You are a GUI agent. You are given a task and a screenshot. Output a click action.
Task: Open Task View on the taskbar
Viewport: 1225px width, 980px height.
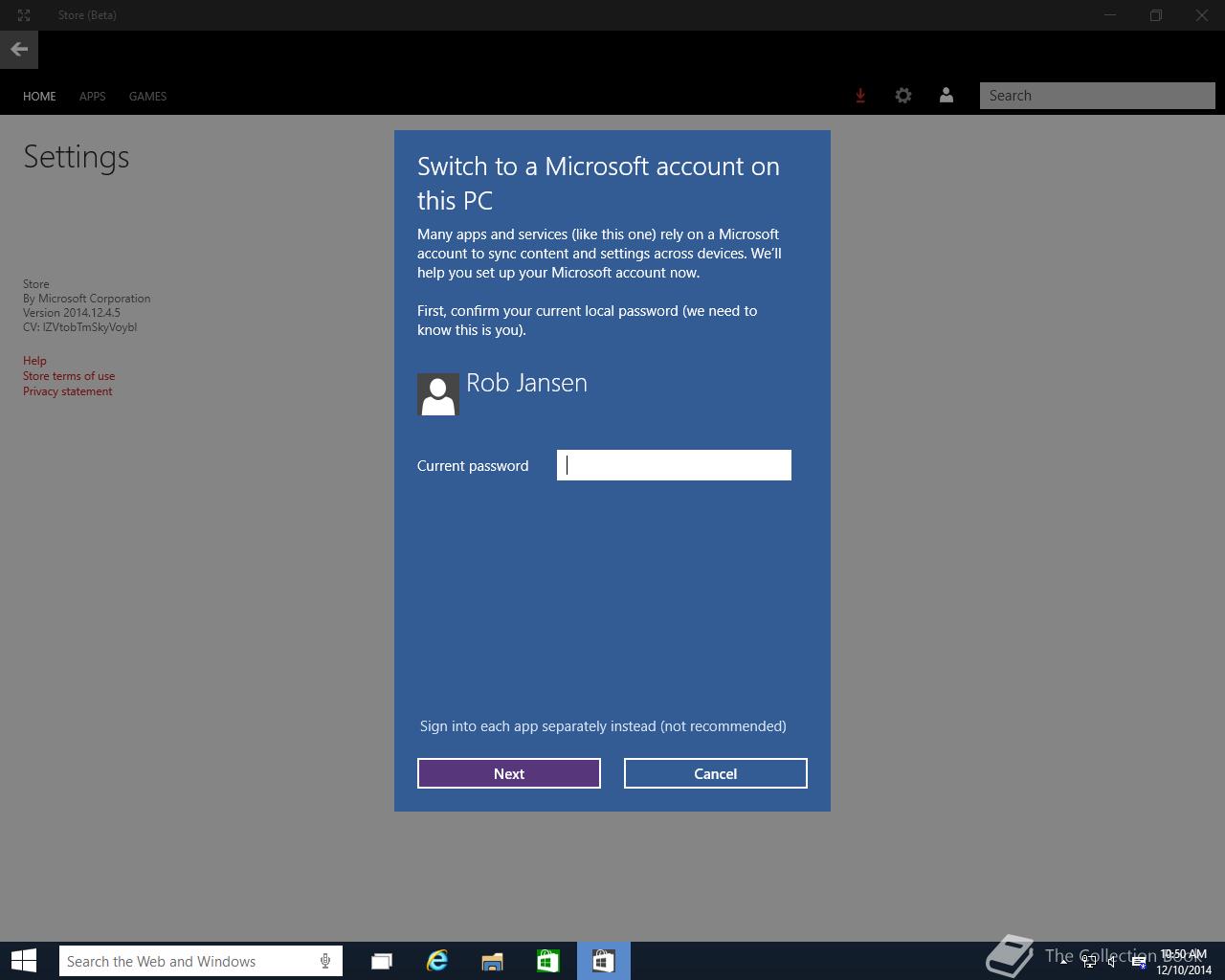[382, 961]
